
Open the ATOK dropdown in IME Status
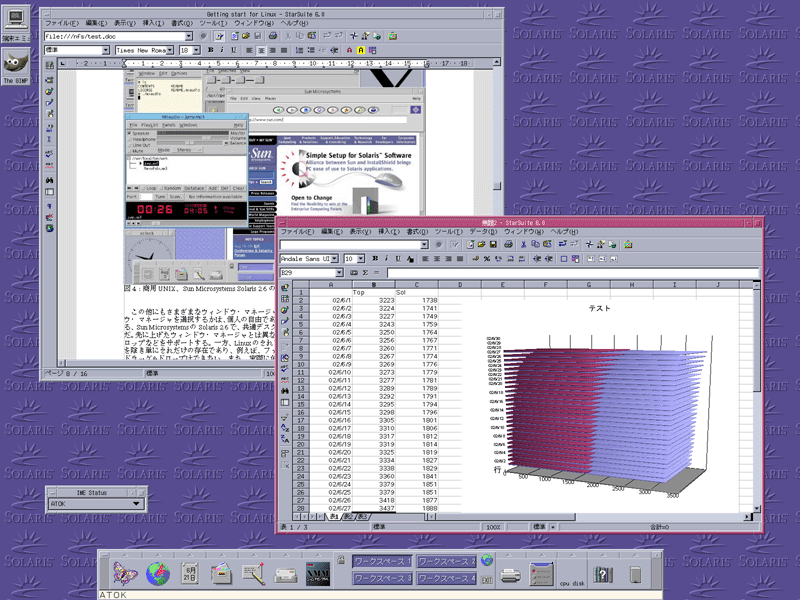[136, 504]
